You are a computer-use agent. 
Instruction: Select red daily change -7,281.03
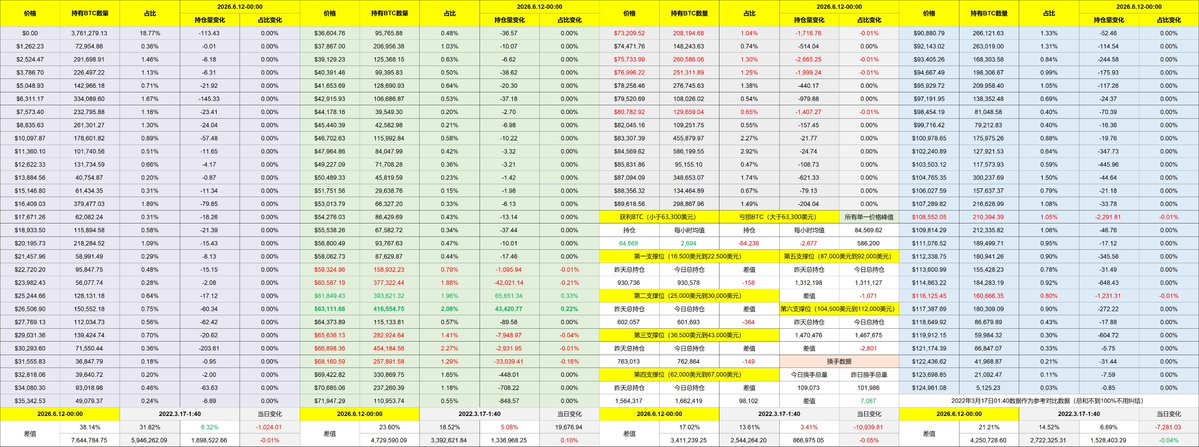(1168, 427)
